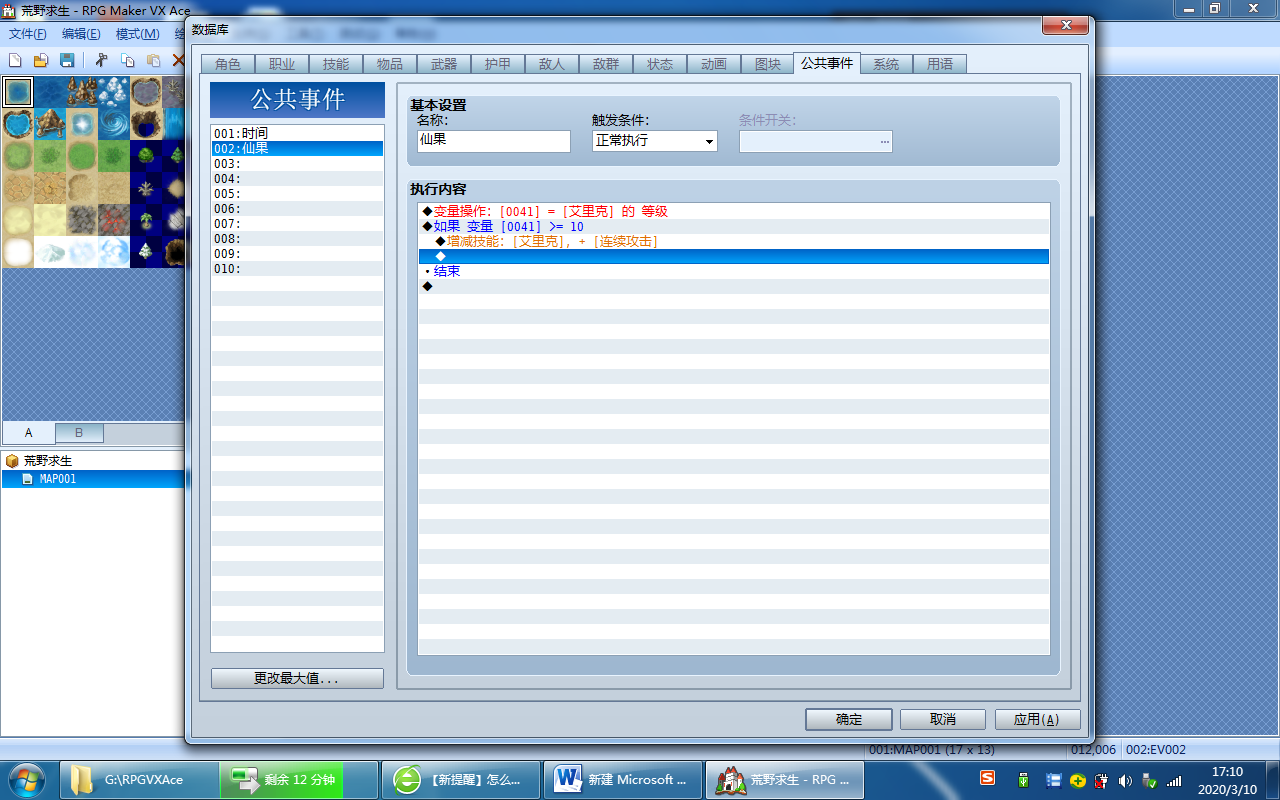Select common event 002:仙果 in the list

click(x=297, y=148)
